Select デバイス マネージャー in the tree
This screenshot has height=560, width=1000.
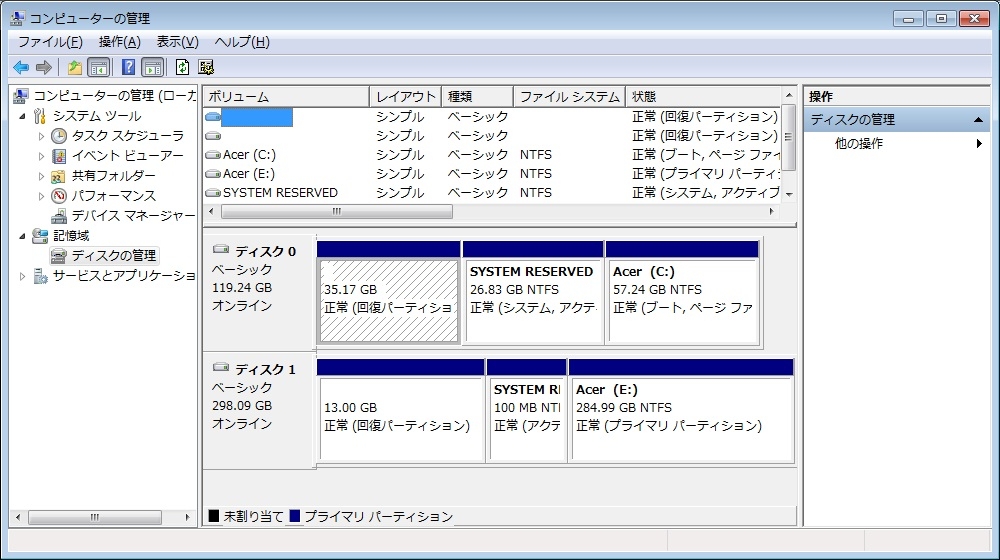pos(132,216)
